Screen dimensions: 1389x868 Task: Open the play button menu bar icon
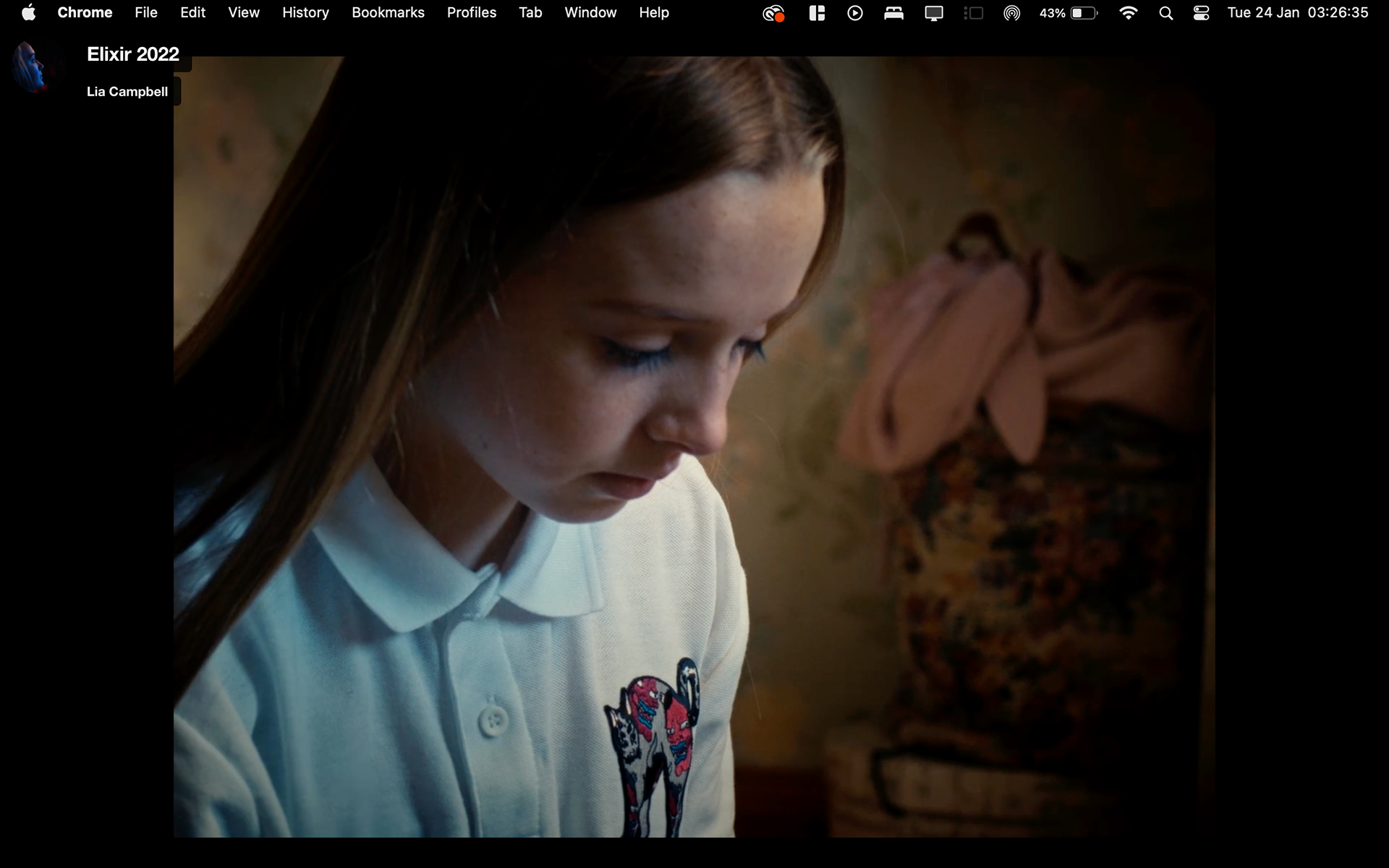pos(854,13)
